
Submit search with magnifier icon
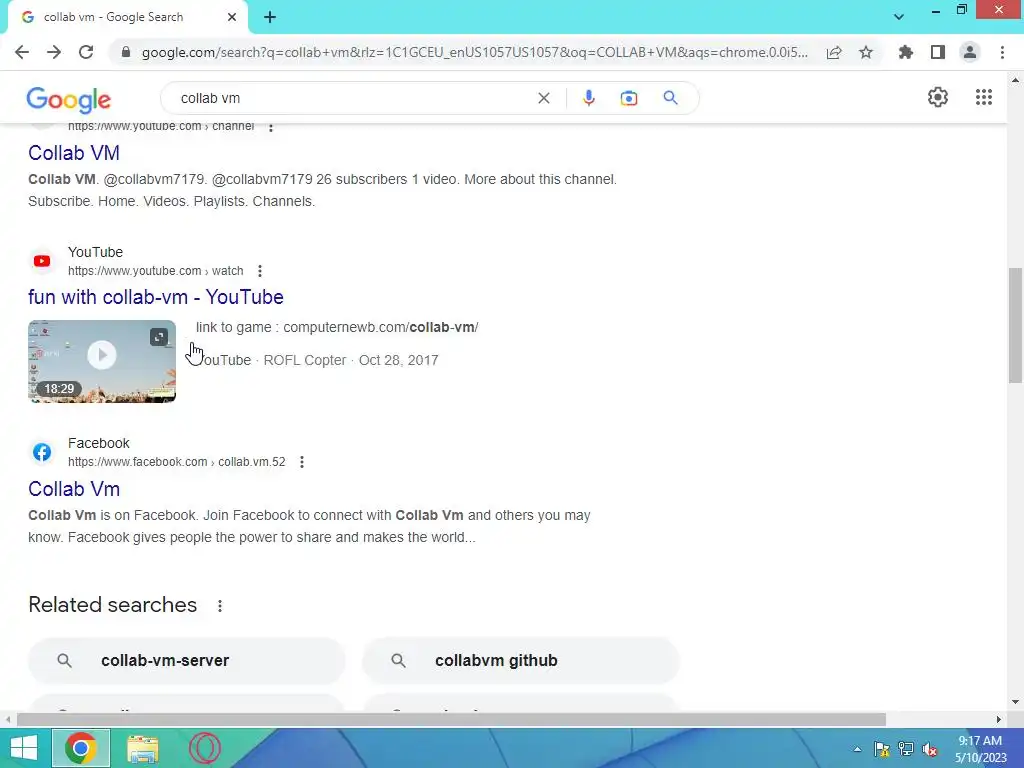click(670, 98)
